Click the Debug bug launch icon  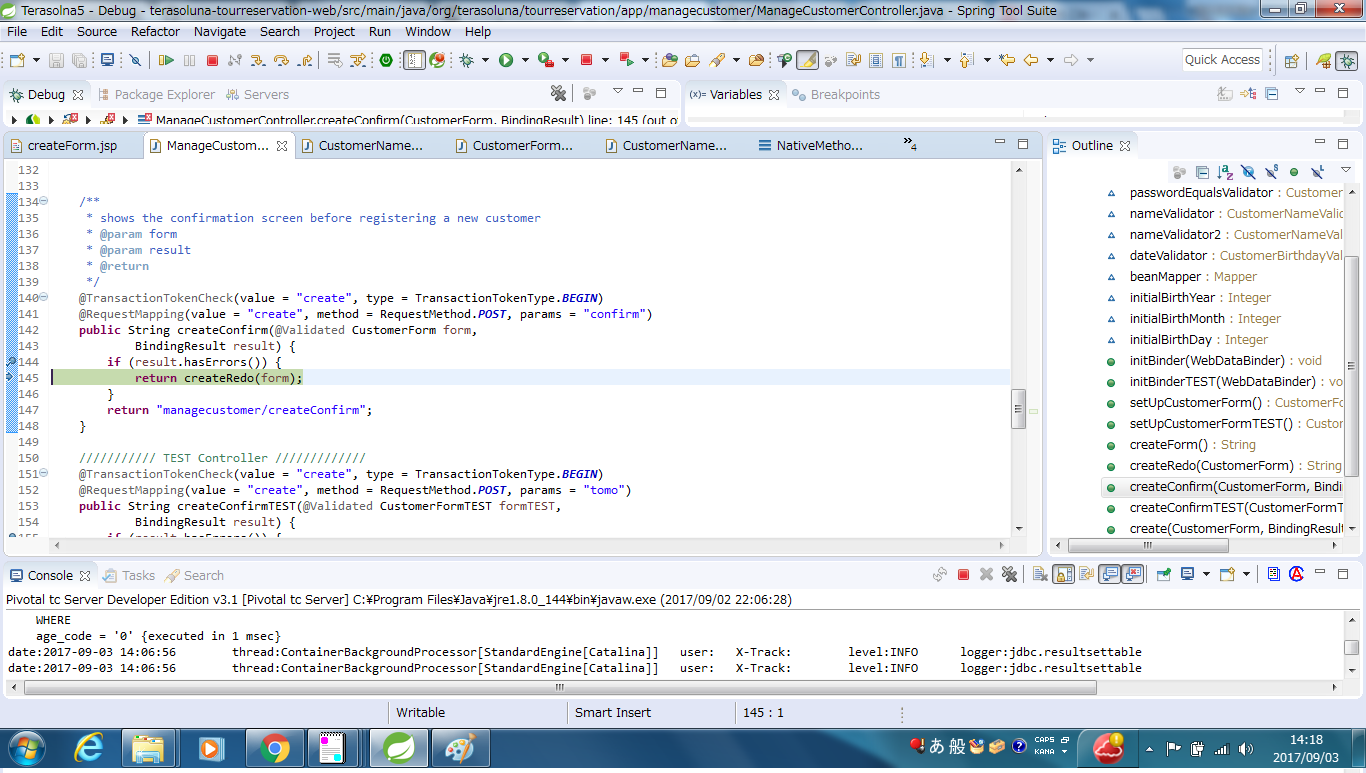[466, 60]
